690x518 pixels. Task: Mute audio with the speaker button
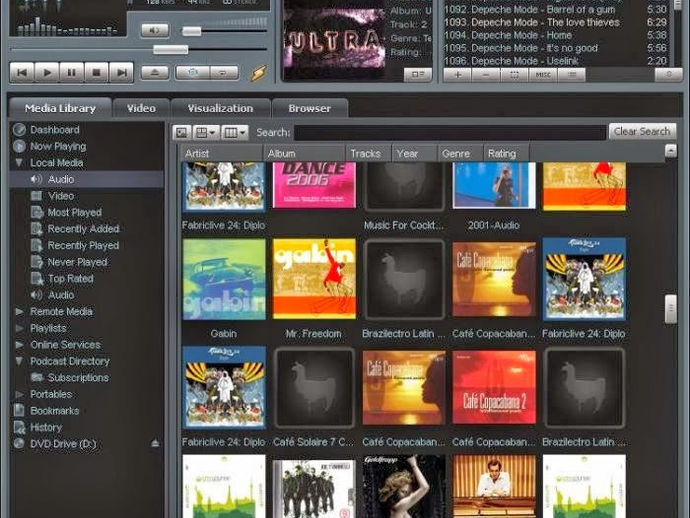coord(155,30)
